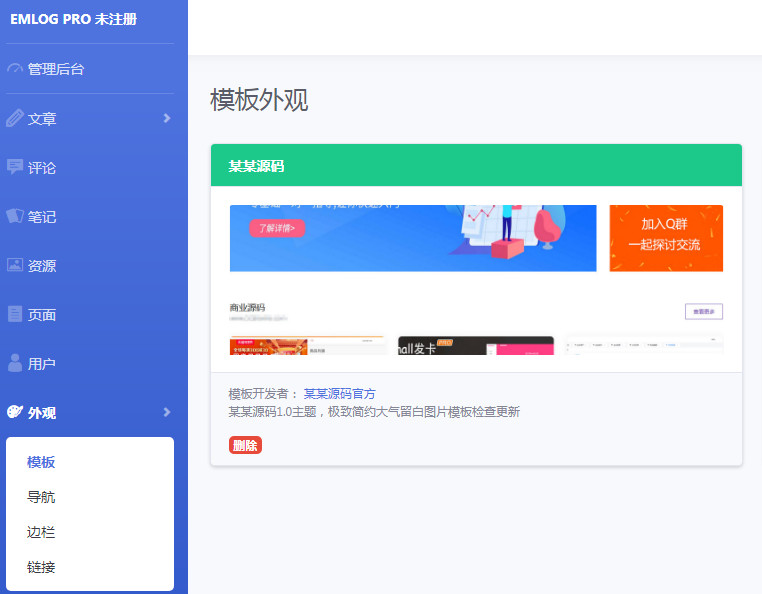The height and width of the screenshot is (594, 762).
Task: Select 模板 in the 外观 submenu
Action: [x=41, y=462]
